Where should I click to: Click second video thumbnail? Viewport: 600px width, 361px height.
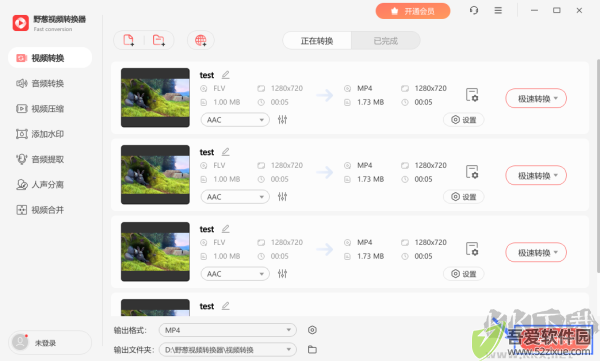pyautogui.click(x=155, y=175)
